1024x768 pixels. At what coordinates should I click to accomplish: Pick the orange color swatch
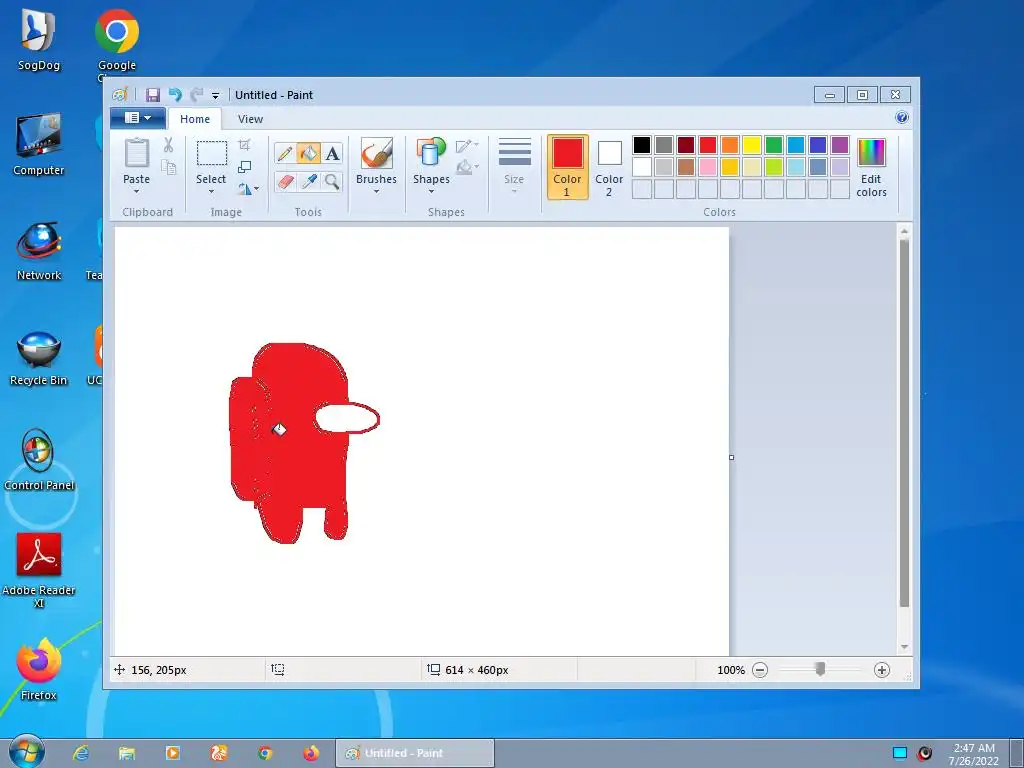tap(729, 144)
